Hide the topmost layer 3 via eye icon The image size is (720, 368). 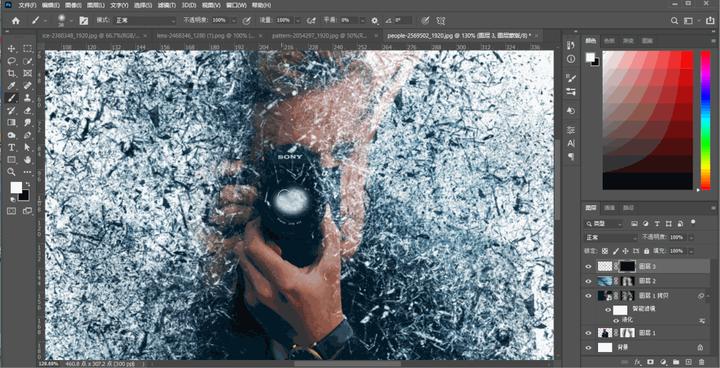(x=588, y=266)
